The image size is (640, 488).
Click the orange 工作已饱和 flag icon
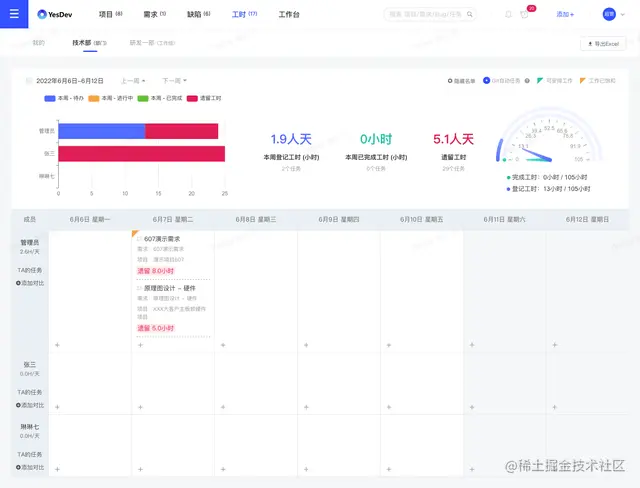[x=582, y=80]
